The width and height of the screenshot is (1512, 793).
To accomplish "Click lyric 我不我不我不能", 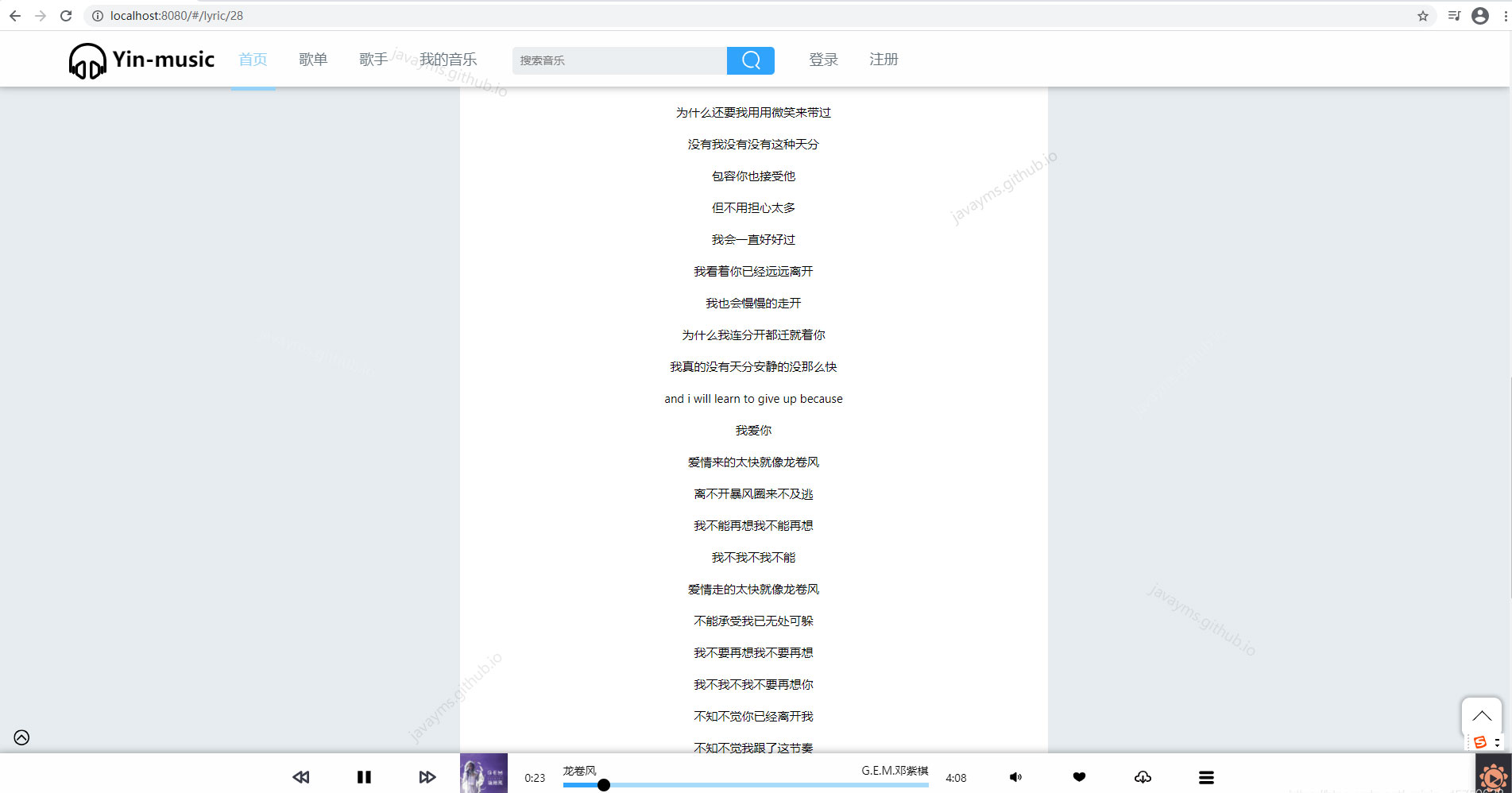I will click(x=753, y=558).
